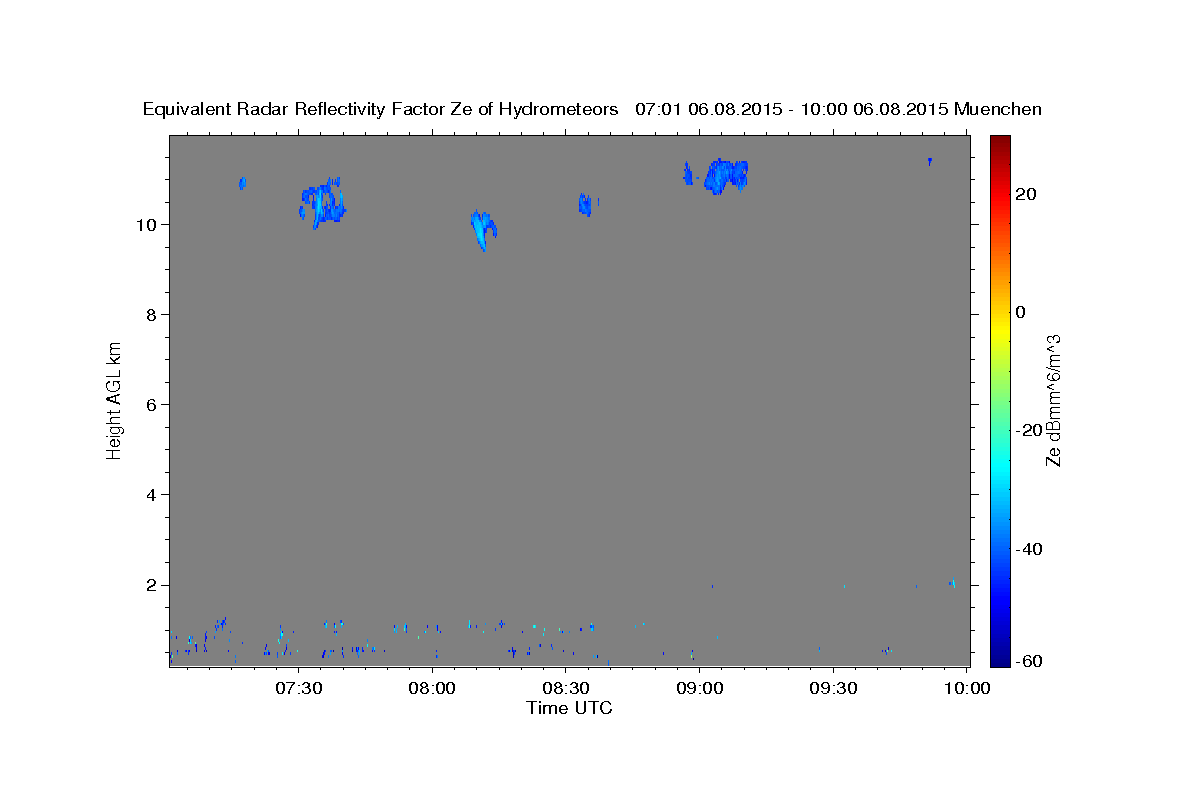
Task: Click the colorbar label -40
Action: pos(1029,548)
